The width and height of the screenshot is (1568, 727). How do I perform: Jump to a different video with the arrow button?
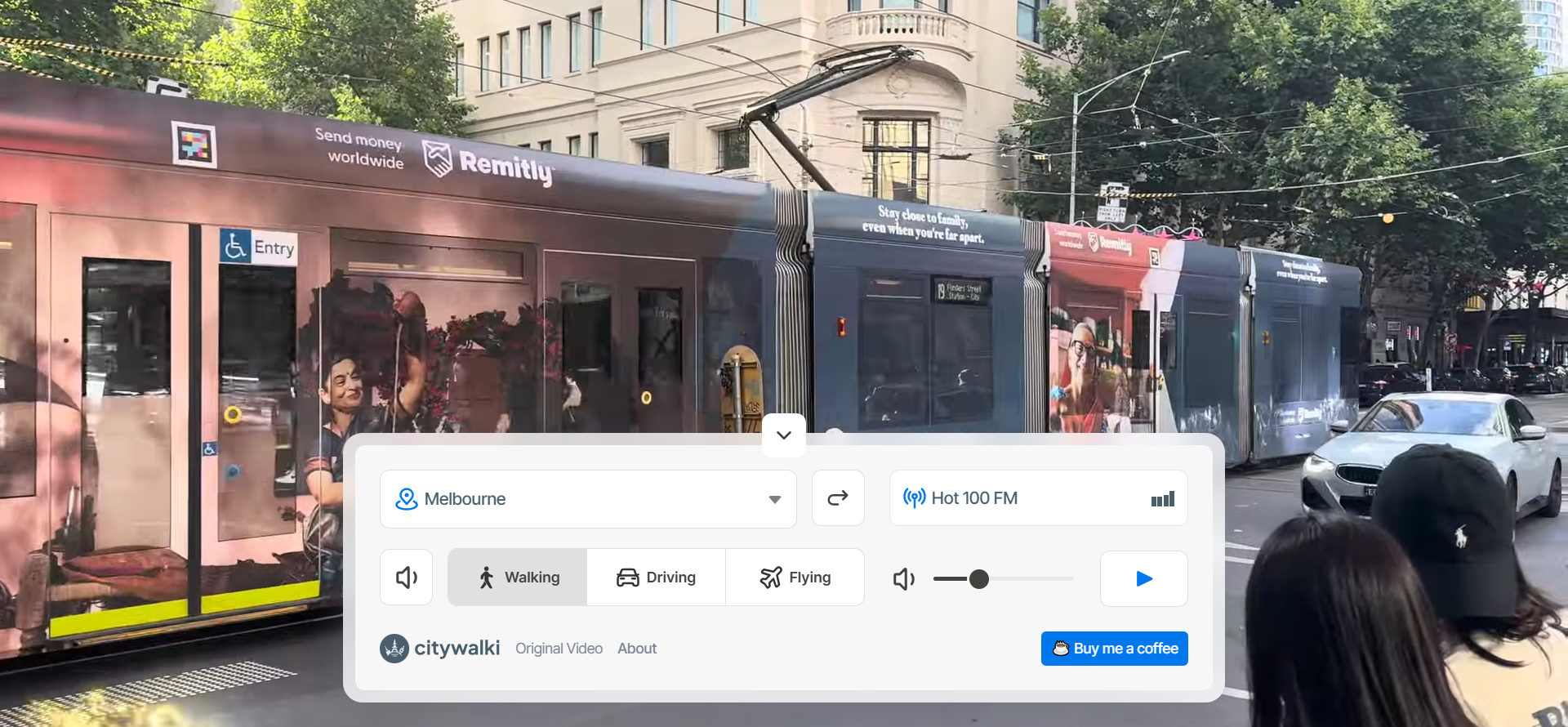(838, 498)
